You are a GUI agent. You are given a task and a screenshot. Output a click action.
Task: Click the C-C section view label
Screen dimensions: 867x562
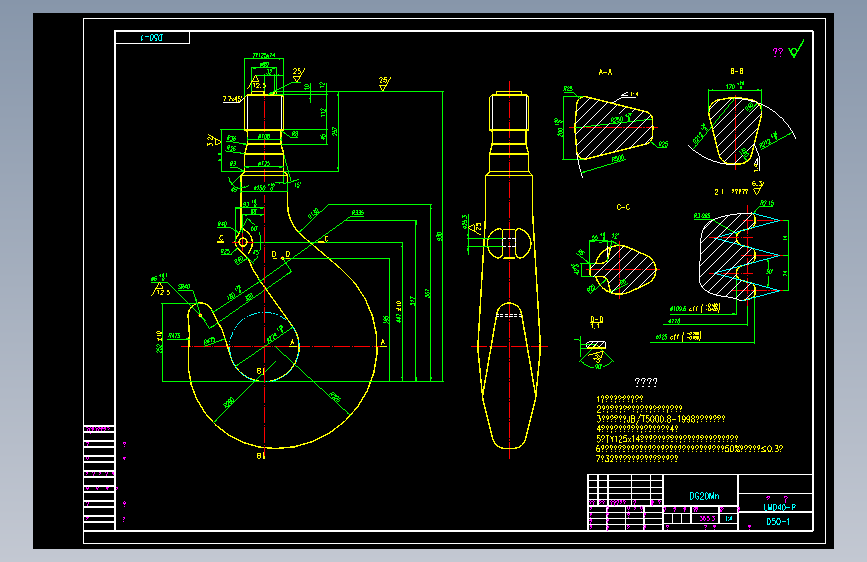click(623, 207)
